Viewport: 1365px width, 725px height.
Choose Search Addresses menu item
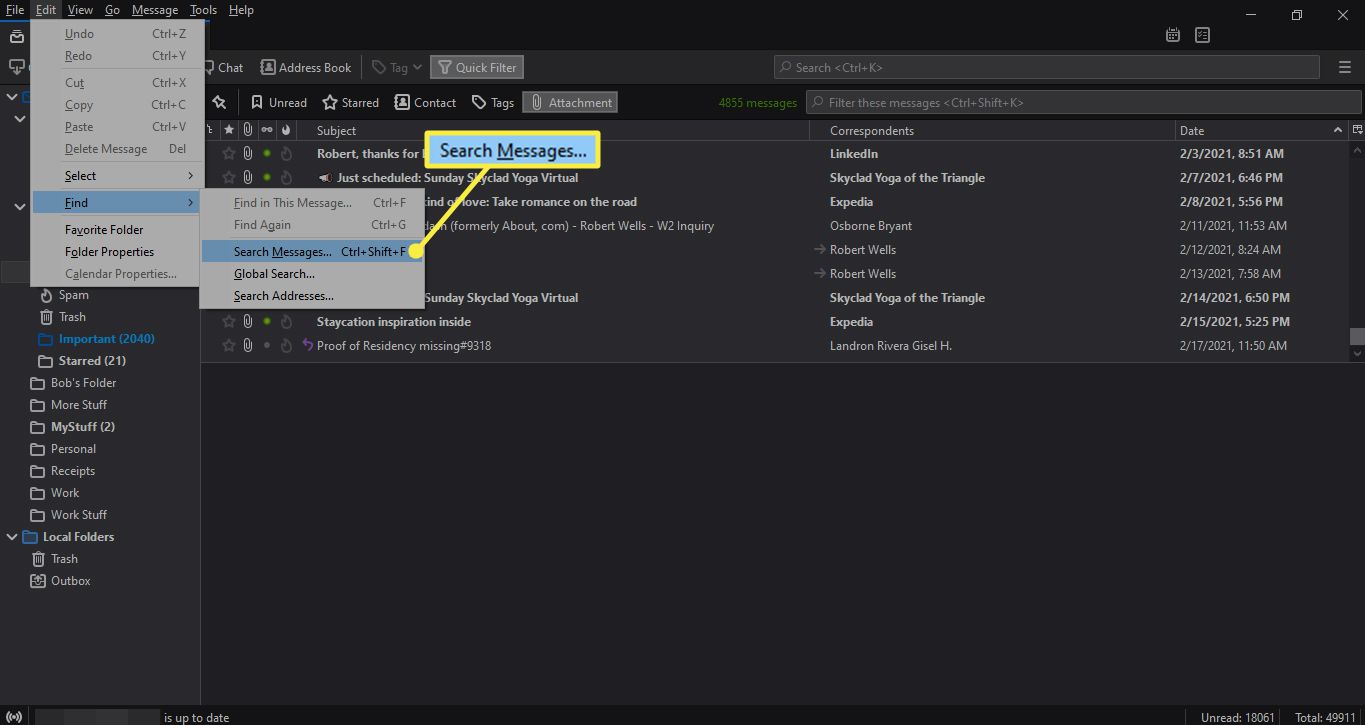(312, 296)
